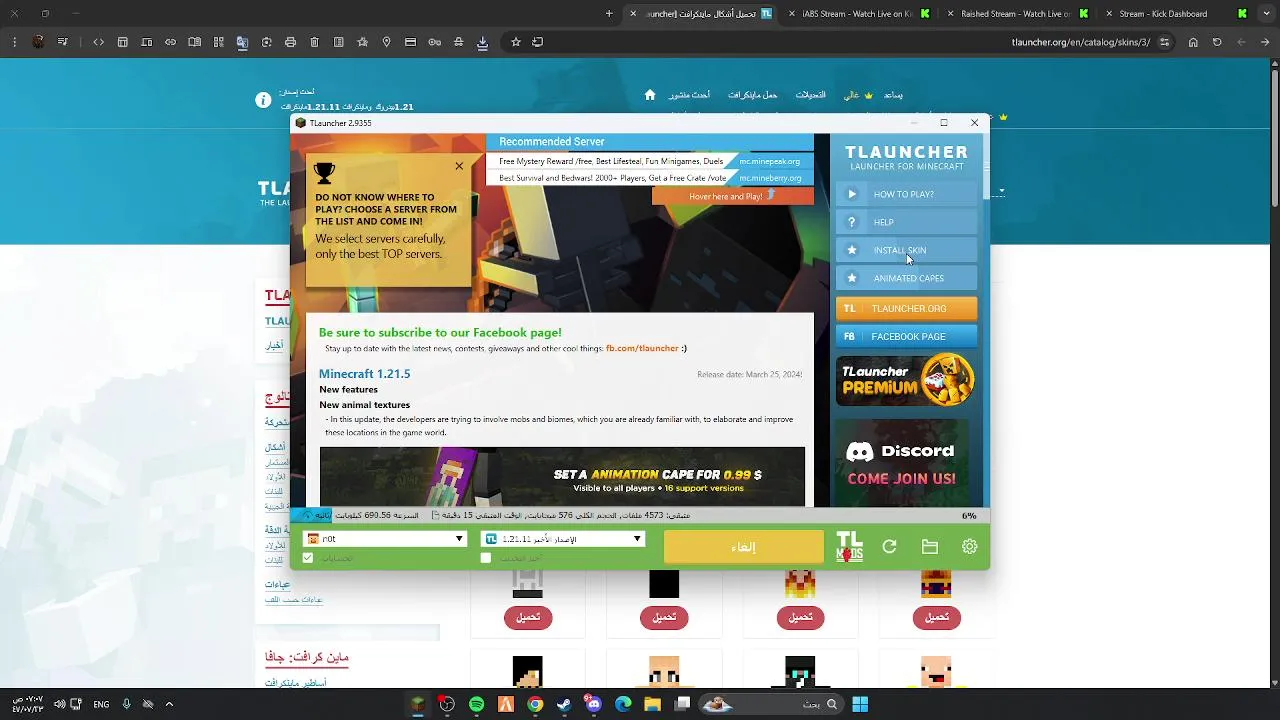1280x720 pixels.
Task: Click the browser payment card icon
Action: pyautogui.click(x=410, y=42)
